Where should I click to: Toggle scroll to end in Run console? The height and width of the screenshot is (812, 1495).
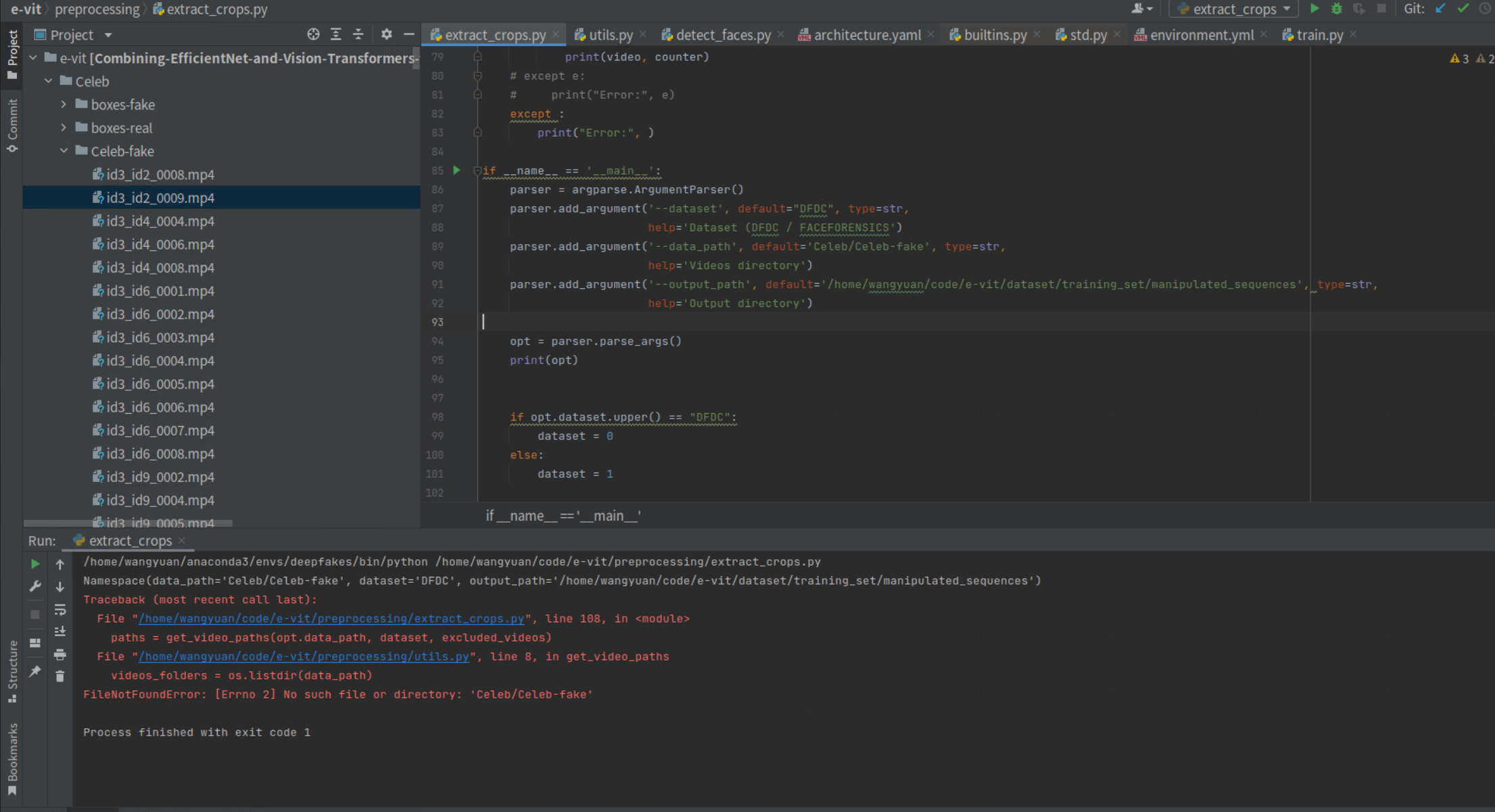tap(60, 631)
